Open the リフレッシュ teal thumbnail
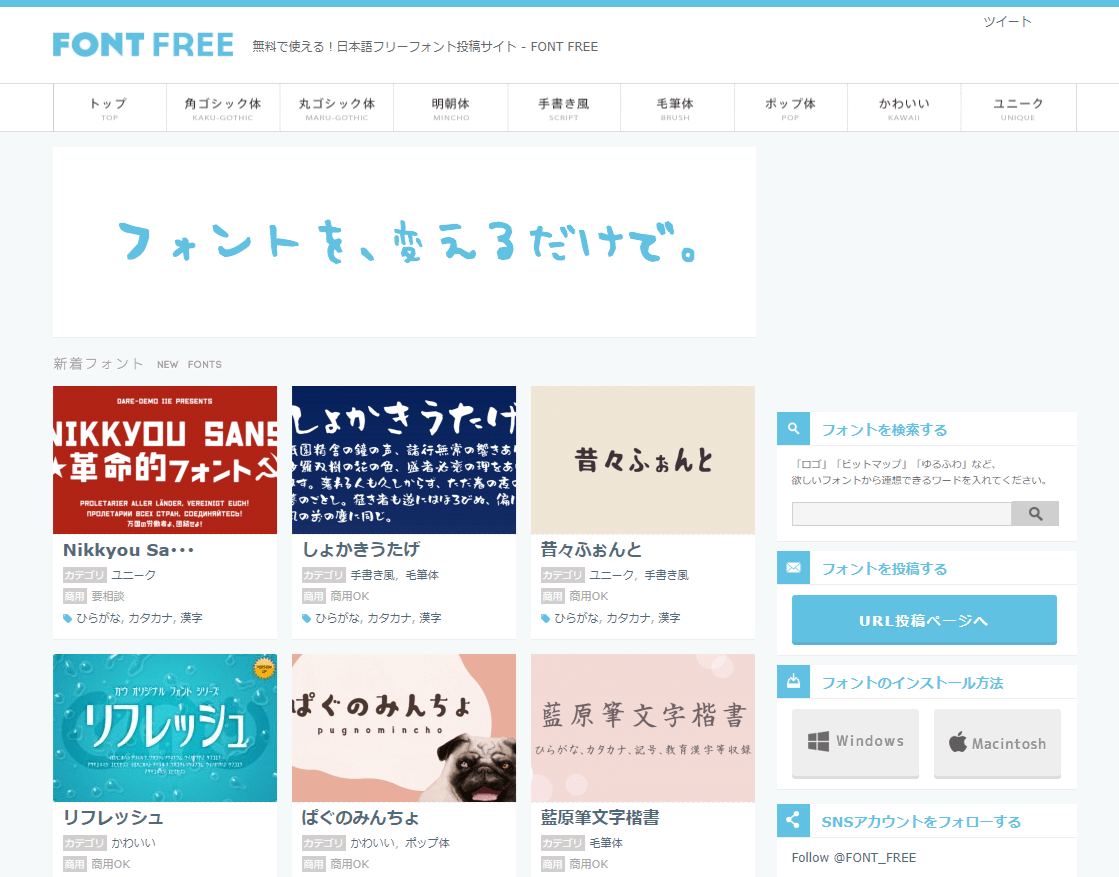This screenshot has width=1119, height=877. 165,728
